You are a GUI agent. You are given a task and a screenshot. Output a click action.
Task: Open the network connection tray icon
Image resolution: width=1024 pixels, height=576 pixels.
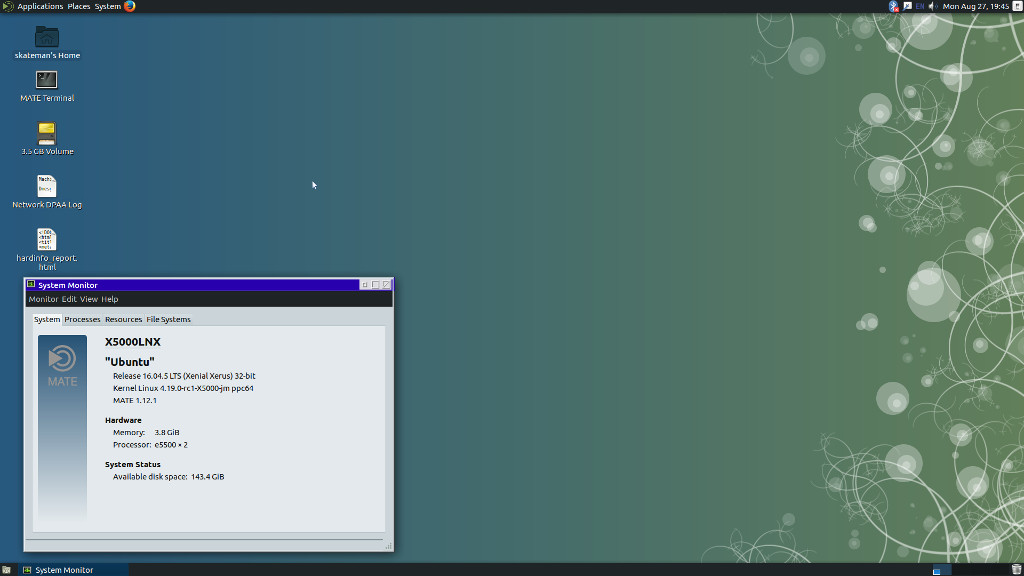(907, 7)
